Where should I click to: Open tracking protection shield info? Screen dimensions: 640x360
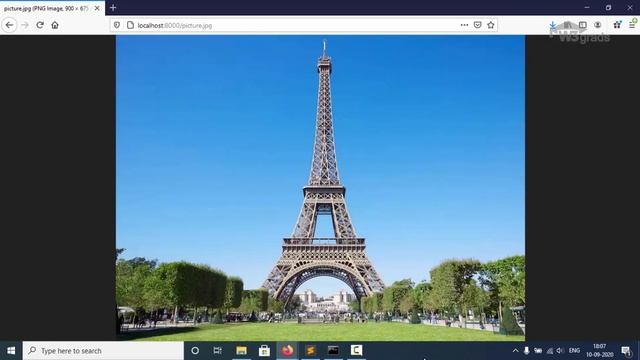coord(117,25)
